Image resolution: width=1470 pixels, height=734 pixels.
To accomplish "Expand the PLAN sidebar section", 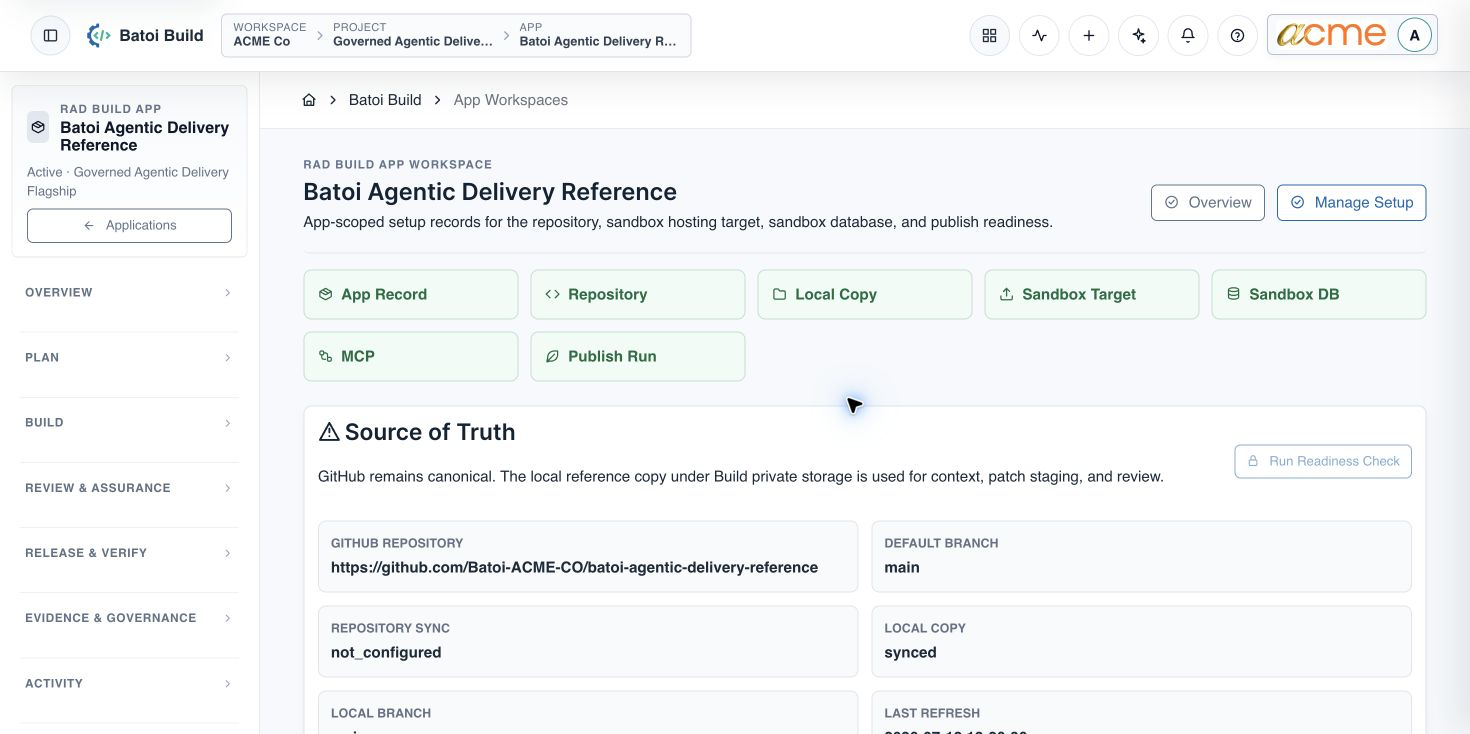I will pos(129,357).
